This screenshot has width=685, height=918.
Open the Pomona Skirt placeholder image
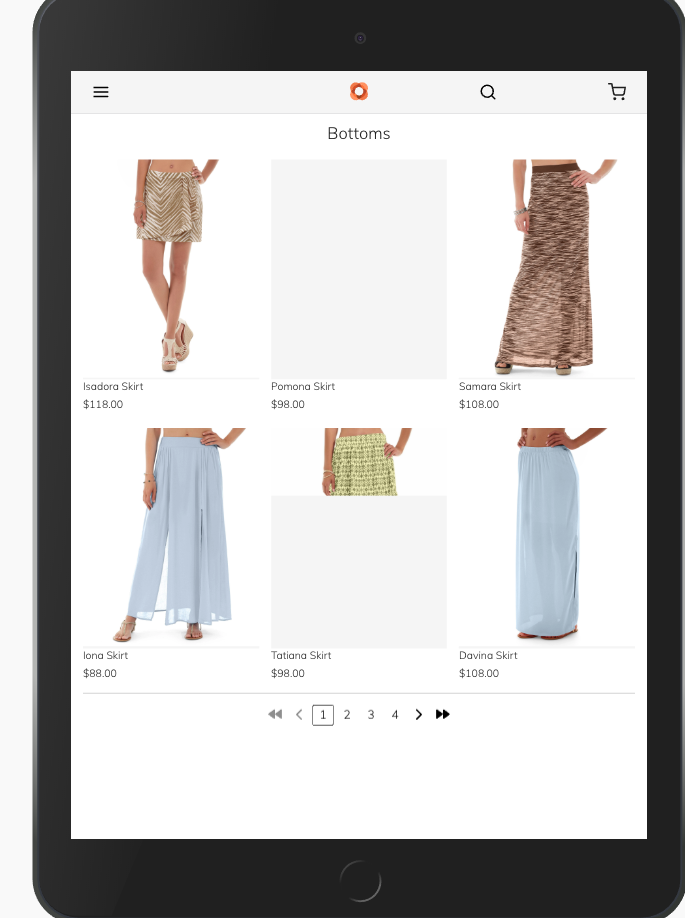[359, 269]
